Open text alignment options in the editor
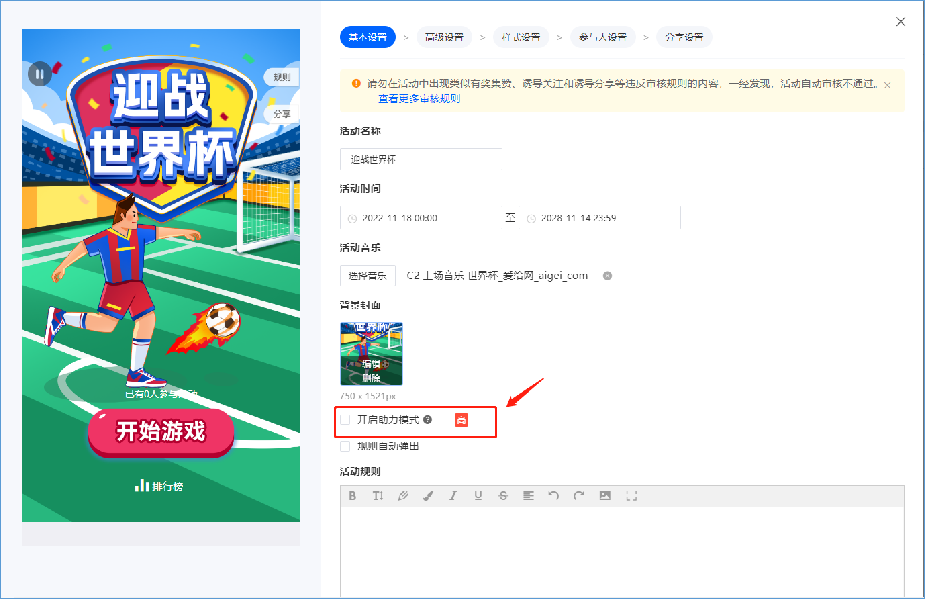 pyautogui.click(x=529, y=496)
